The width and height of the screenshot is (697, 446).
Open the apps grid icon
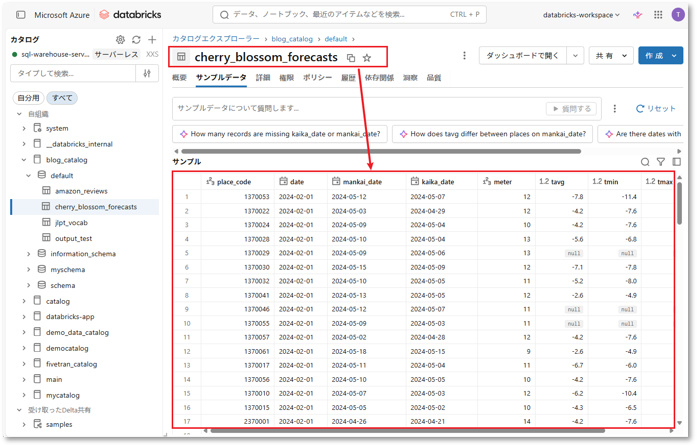pyautogui.click(x=658, y=15)
